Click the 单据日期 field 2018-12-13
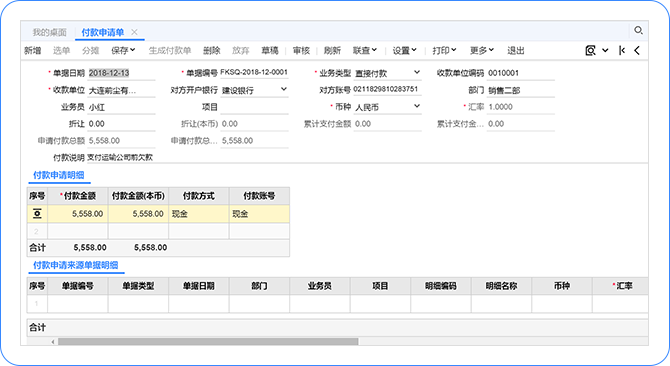Viewport: 670px width, 366px height. pos(121,73)
